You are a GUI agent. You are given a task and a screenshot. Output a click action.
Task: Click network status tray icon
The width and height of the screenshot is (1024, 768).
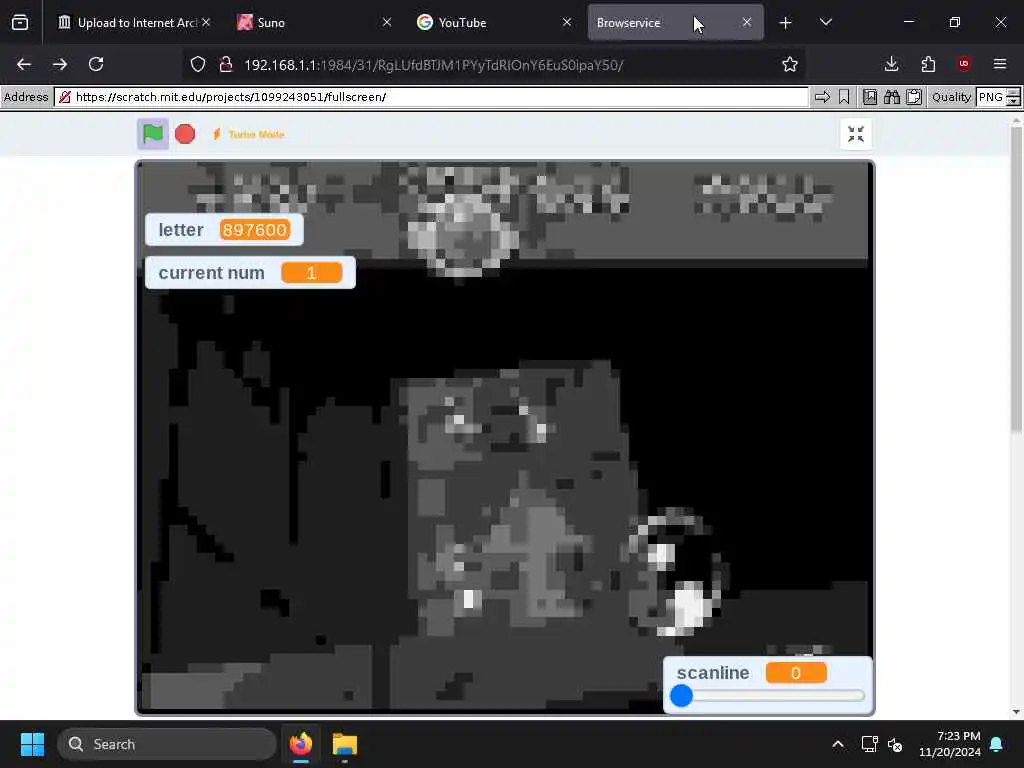(x=869, y=744)
